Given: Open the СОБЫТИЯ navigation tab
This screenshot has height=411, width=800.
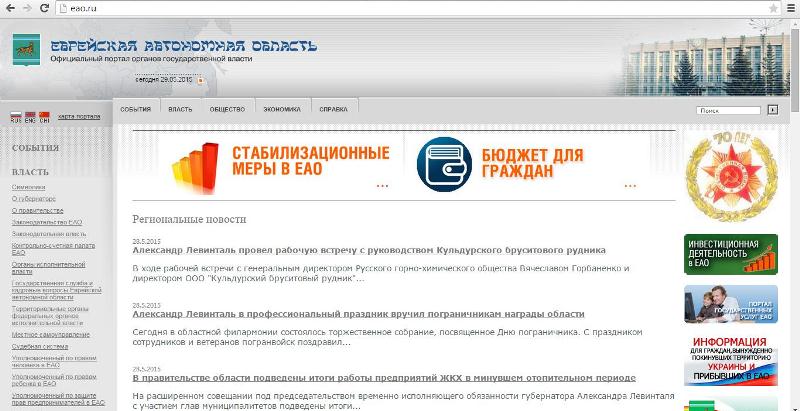Looking at the screenshot, I should click(135, 109).
